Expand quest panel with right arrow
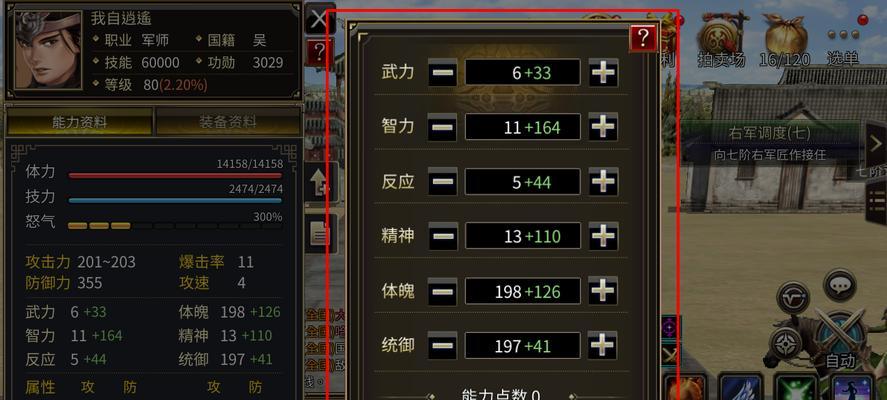Screen dimensions: 887x400 click(x=875, y=145)
